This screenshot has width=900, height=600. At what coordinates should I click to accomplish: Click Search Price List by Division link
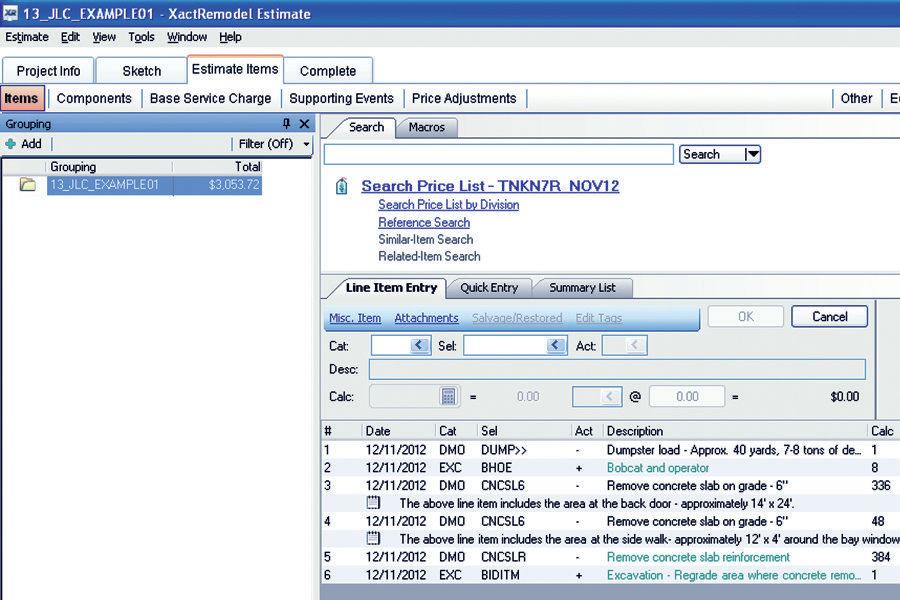(448, 205)
